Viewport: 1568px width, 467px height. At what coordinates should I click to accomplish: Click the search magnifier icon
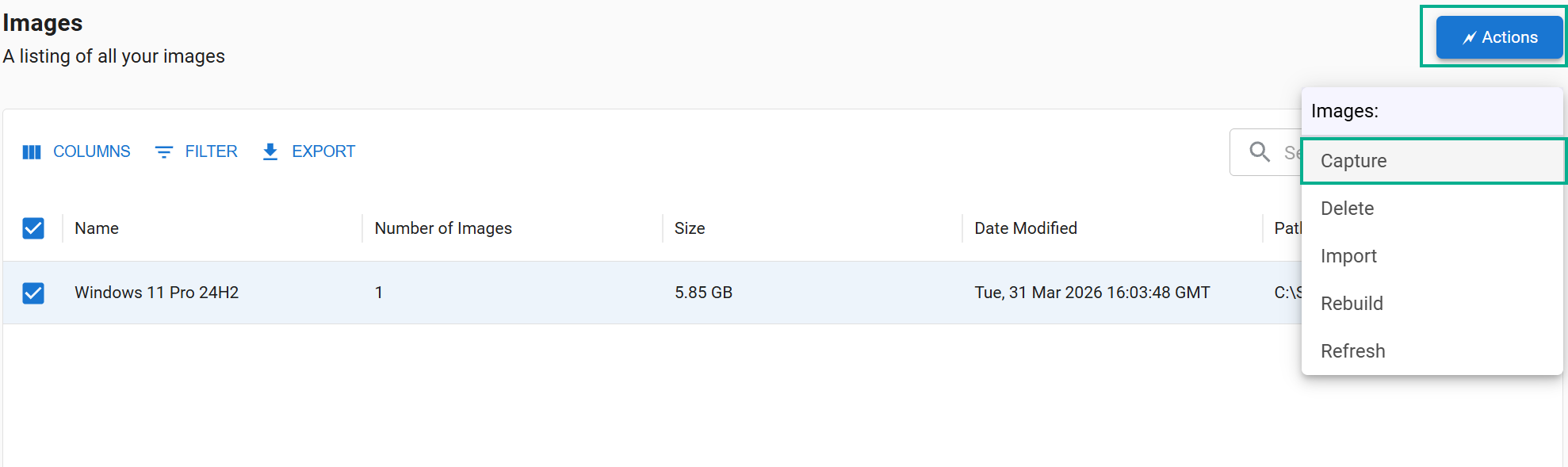click(x=1260, y=151)
